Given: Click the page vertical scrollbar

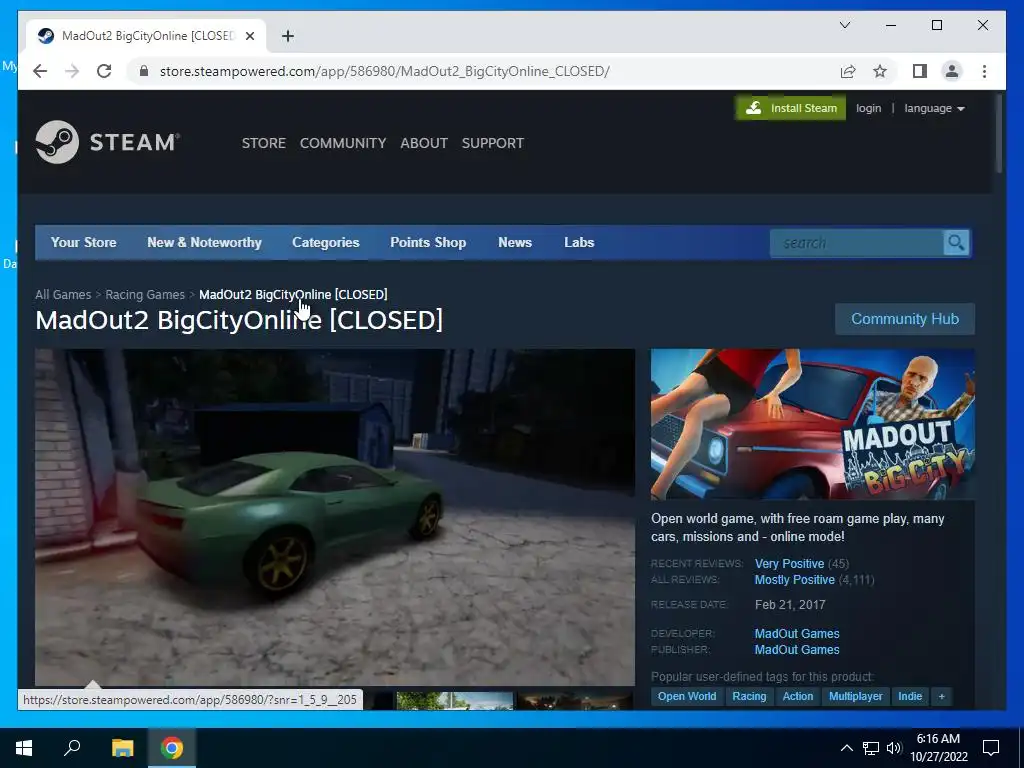Looking at the screenshot, I should pos(999,133).
